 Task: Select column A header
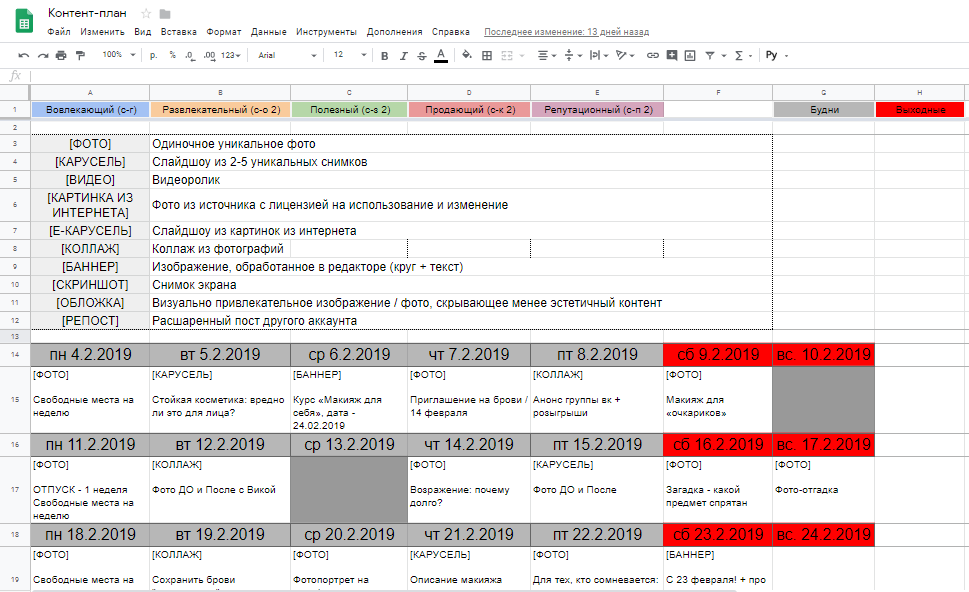click(90, 92)
